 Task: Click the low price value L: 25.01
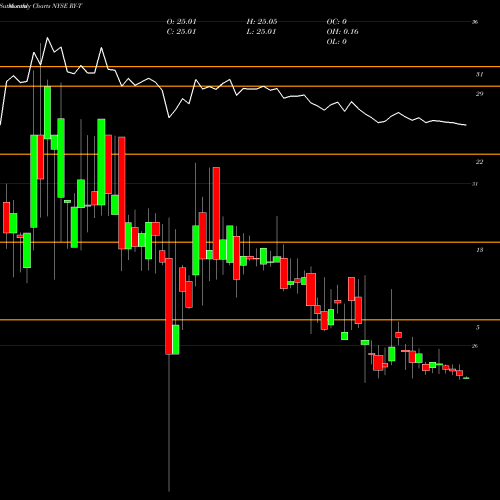pos(261,32)
